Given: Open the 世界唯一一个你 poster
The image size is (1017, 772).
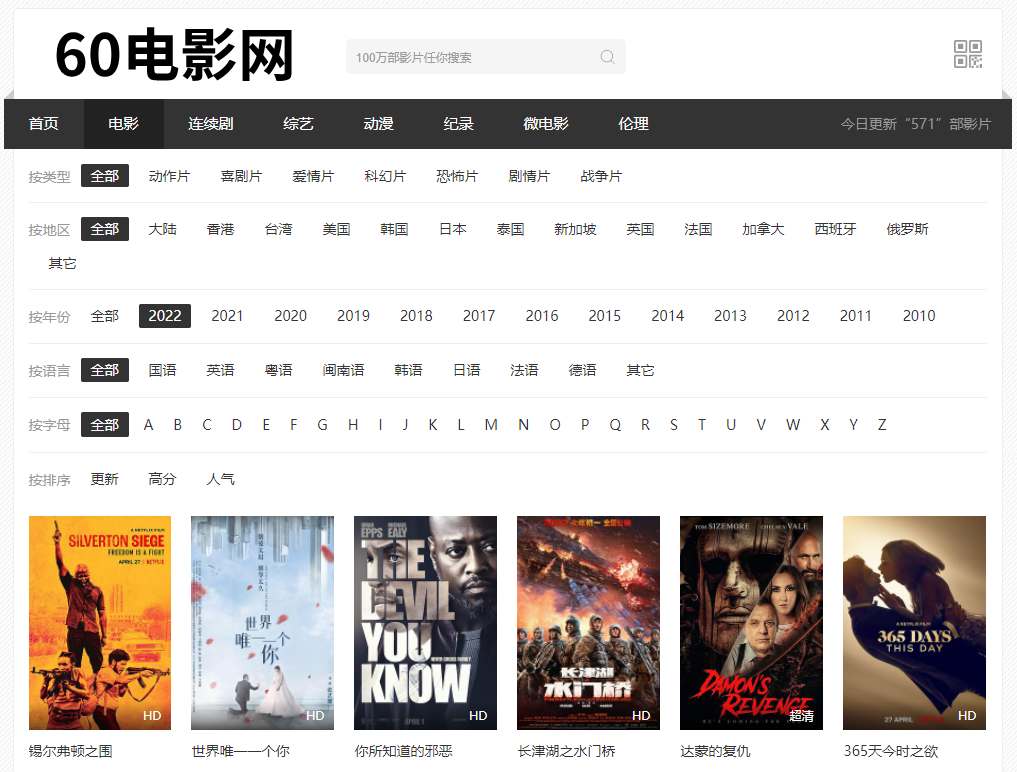Looking at the screenshot, I should [x=263, y=623].
